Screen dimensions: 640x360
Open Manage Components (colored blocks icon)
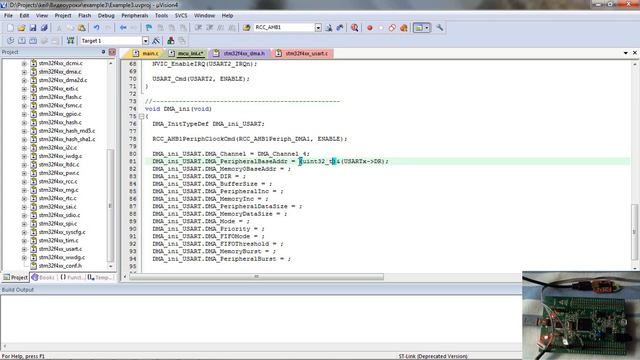(x=171, y=41)
